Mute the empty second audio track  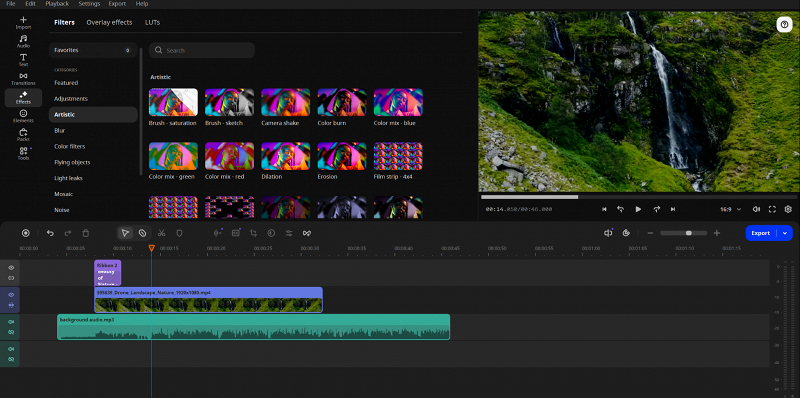tap(11, 349)
